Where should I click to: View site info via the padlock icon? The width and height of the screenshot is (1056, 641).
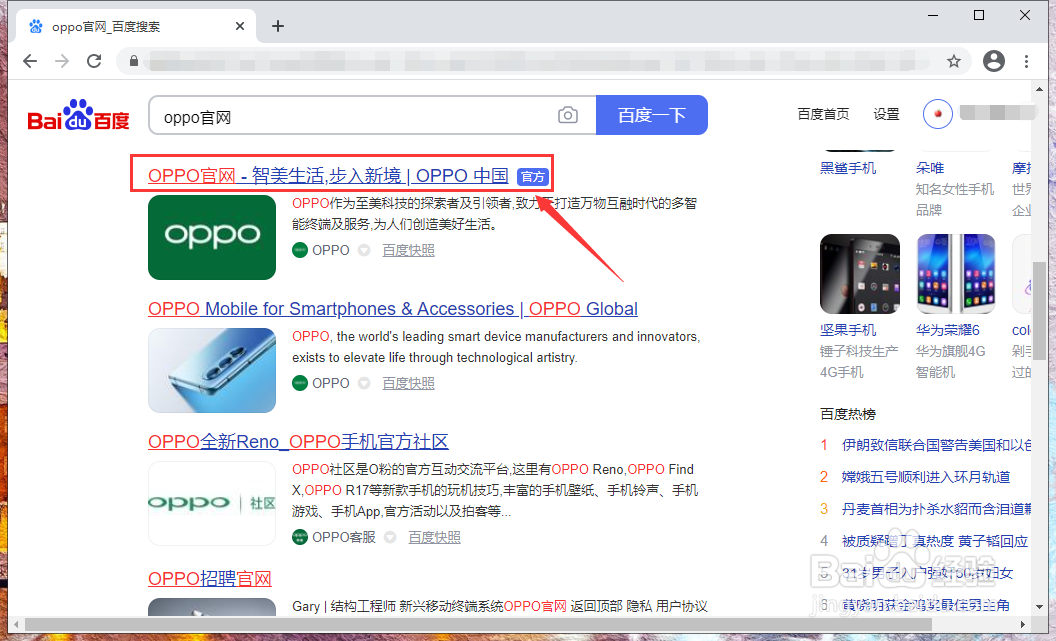[x=134, y=61]
